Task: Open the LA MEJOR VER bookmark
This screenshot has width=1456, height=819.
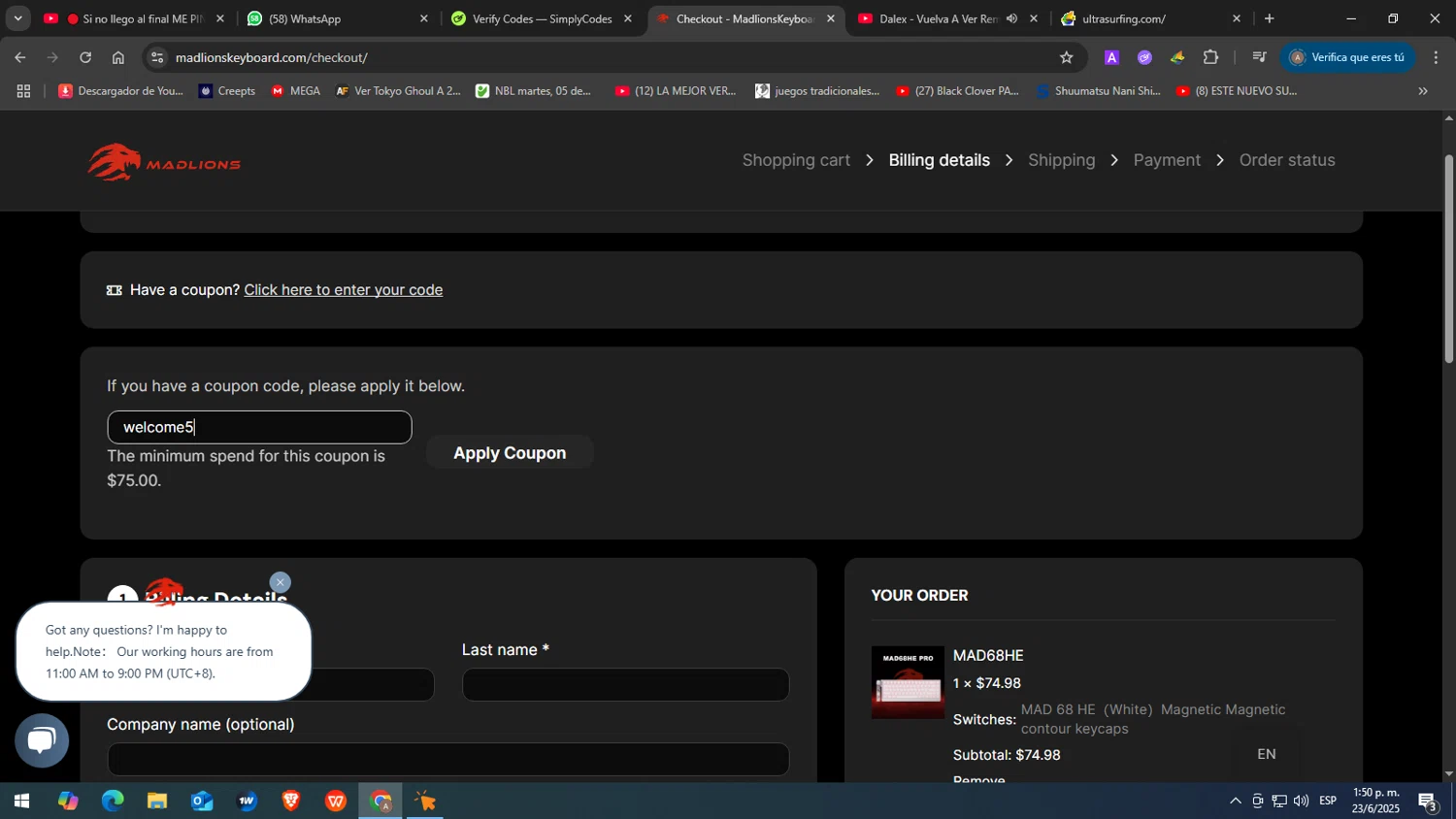Action: coord(676,91)
